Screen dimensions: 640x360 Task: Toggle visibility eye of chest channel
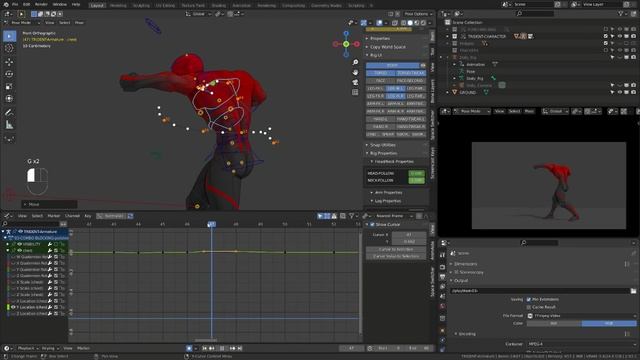tap(19, 251)
